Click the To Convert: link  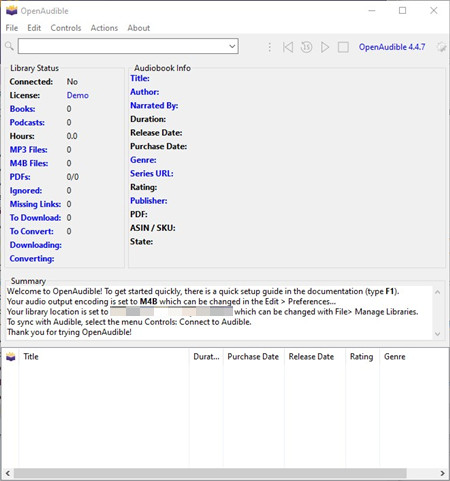tap(31, 231)
